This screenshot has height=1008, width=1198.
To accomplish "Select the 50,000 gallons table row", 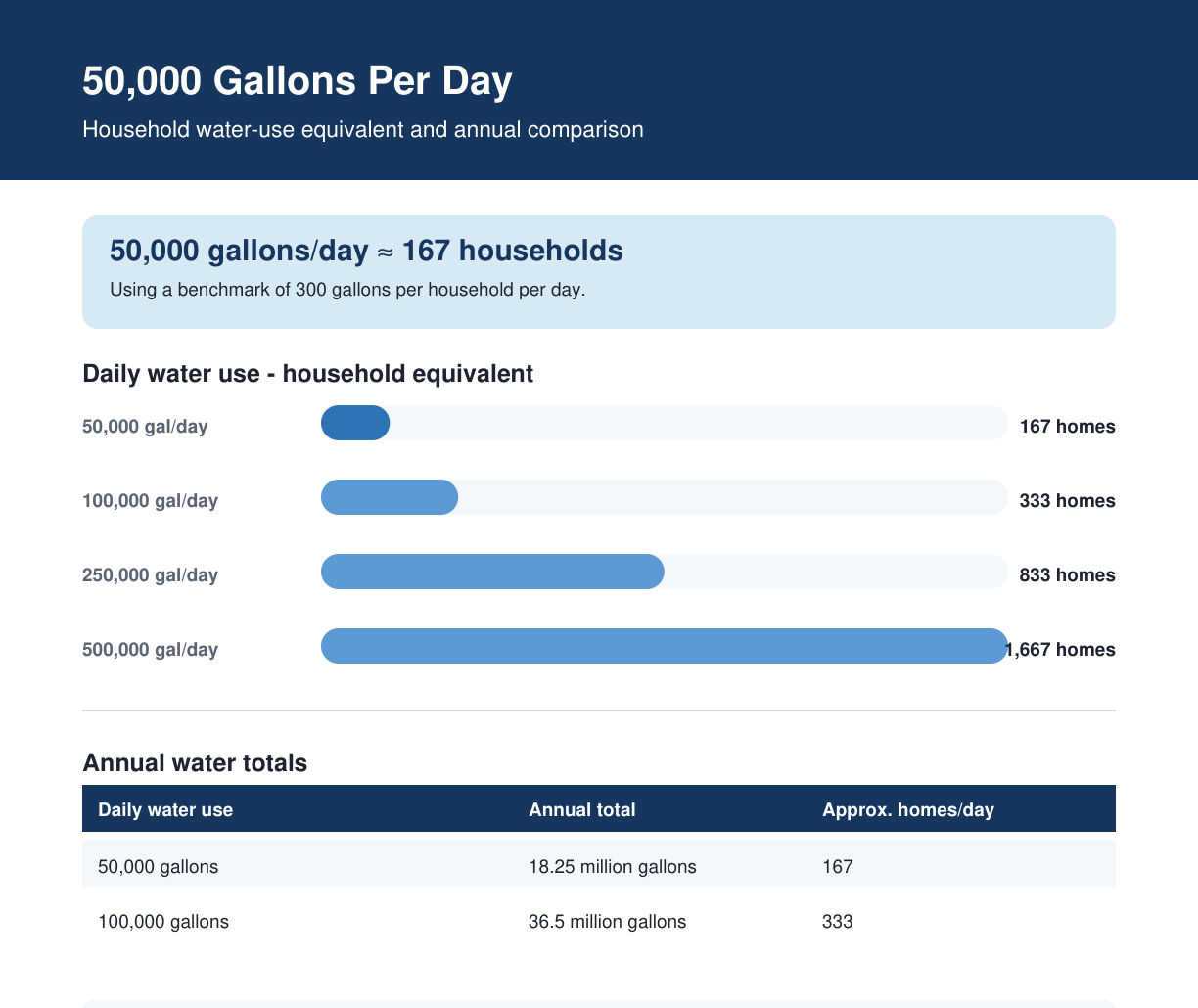I will pos(599,866).
